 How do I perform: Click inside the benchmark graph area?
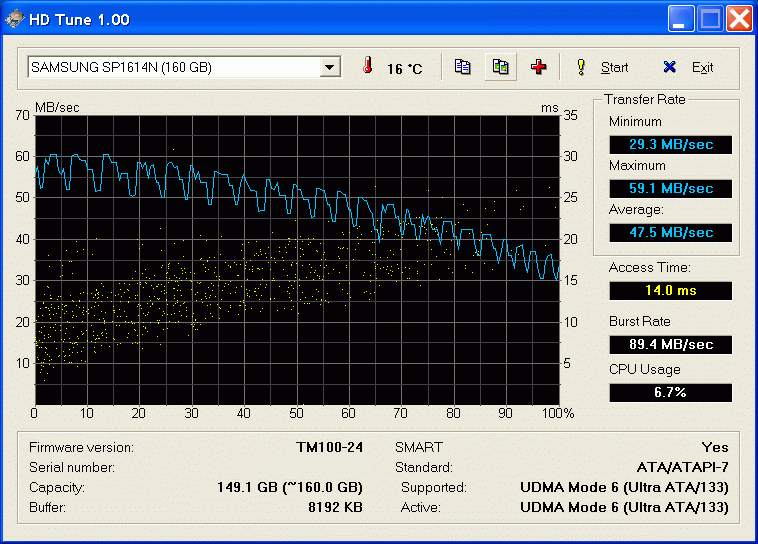[297, 260]
